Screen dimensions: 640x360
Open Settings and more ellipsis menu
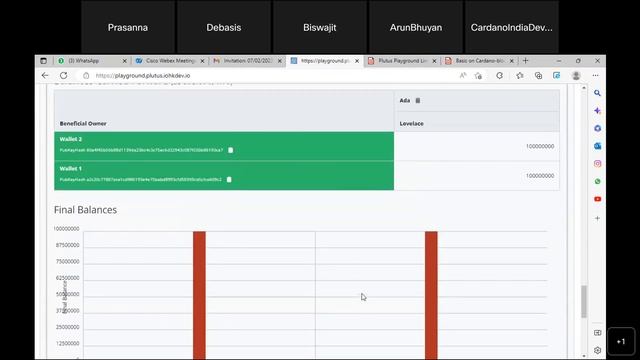596,76
